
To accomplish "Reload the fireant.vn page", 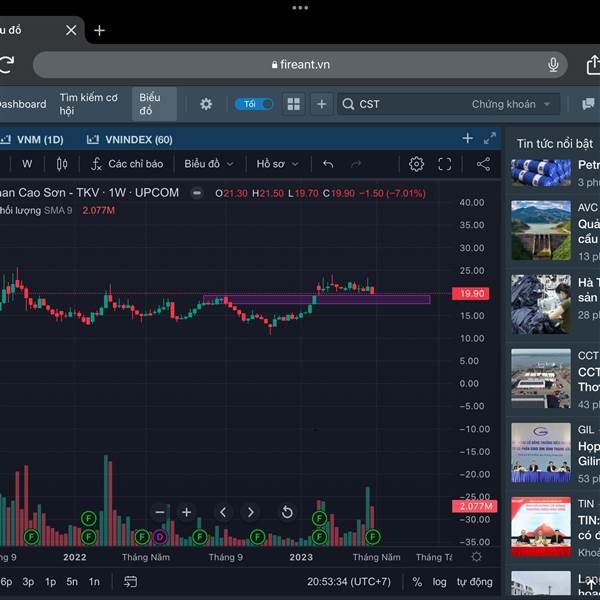I will tap(7, 64).
